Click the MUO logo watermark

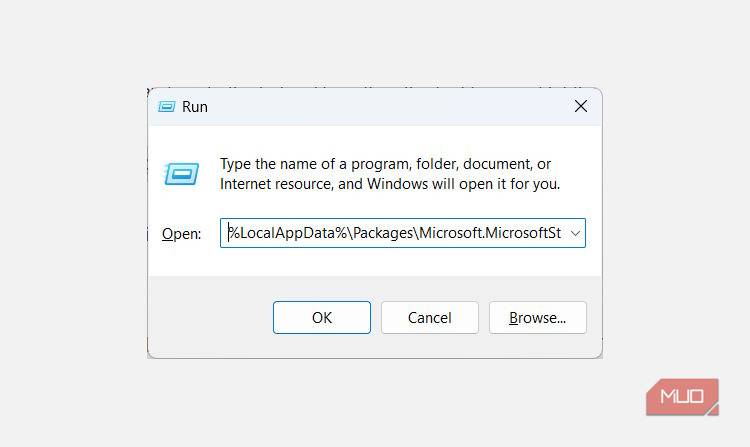[682, 397]
